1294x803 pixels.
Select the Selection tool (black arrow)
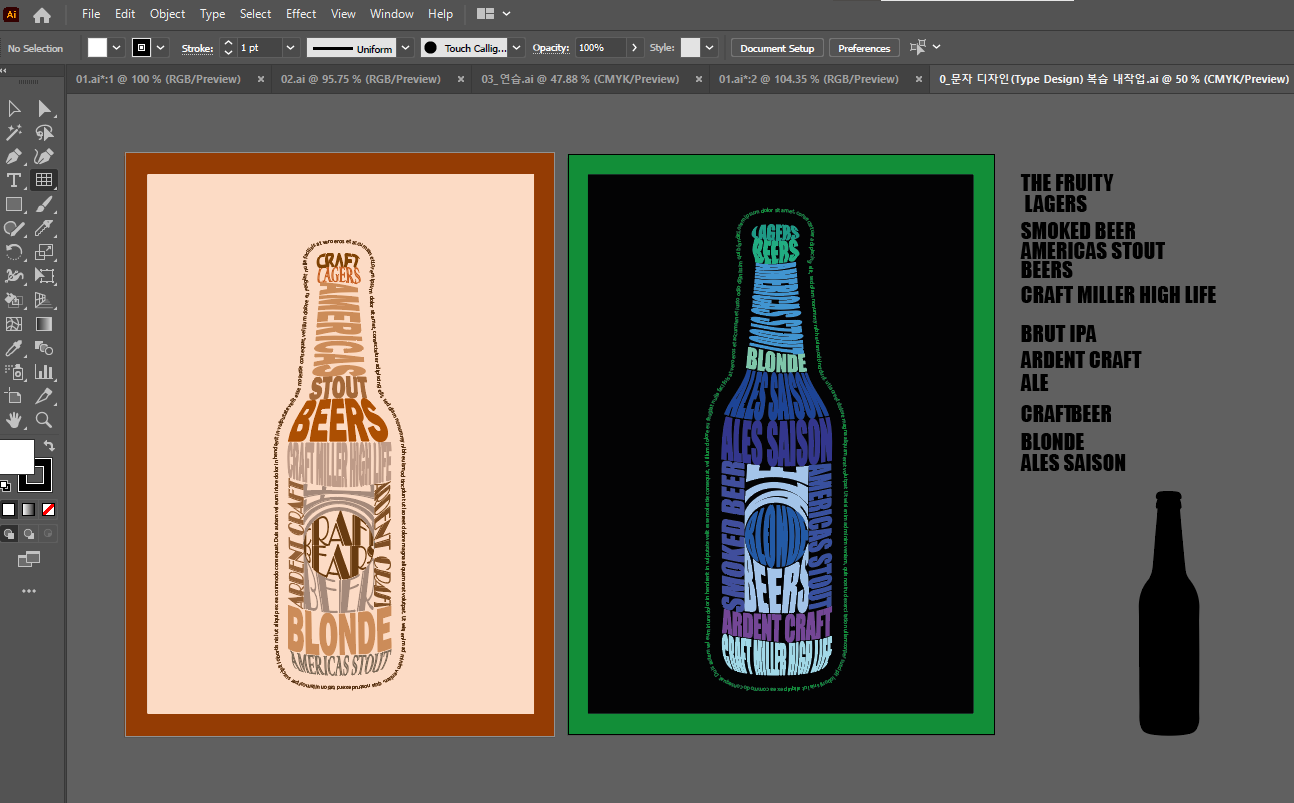click(x=14, y=108)
